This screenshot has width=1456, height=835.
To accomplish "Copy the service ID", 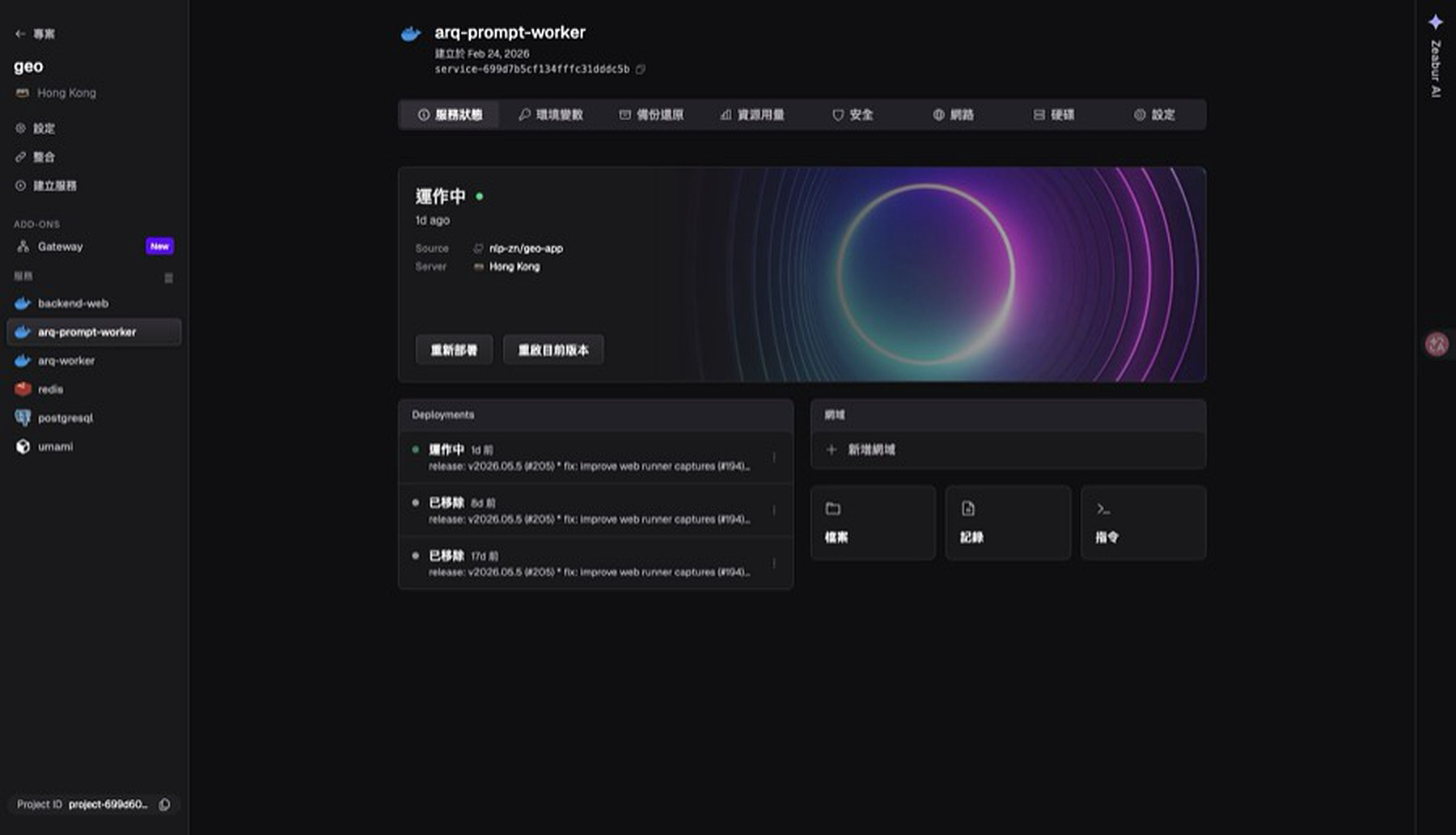I will [x=640, y=70].
